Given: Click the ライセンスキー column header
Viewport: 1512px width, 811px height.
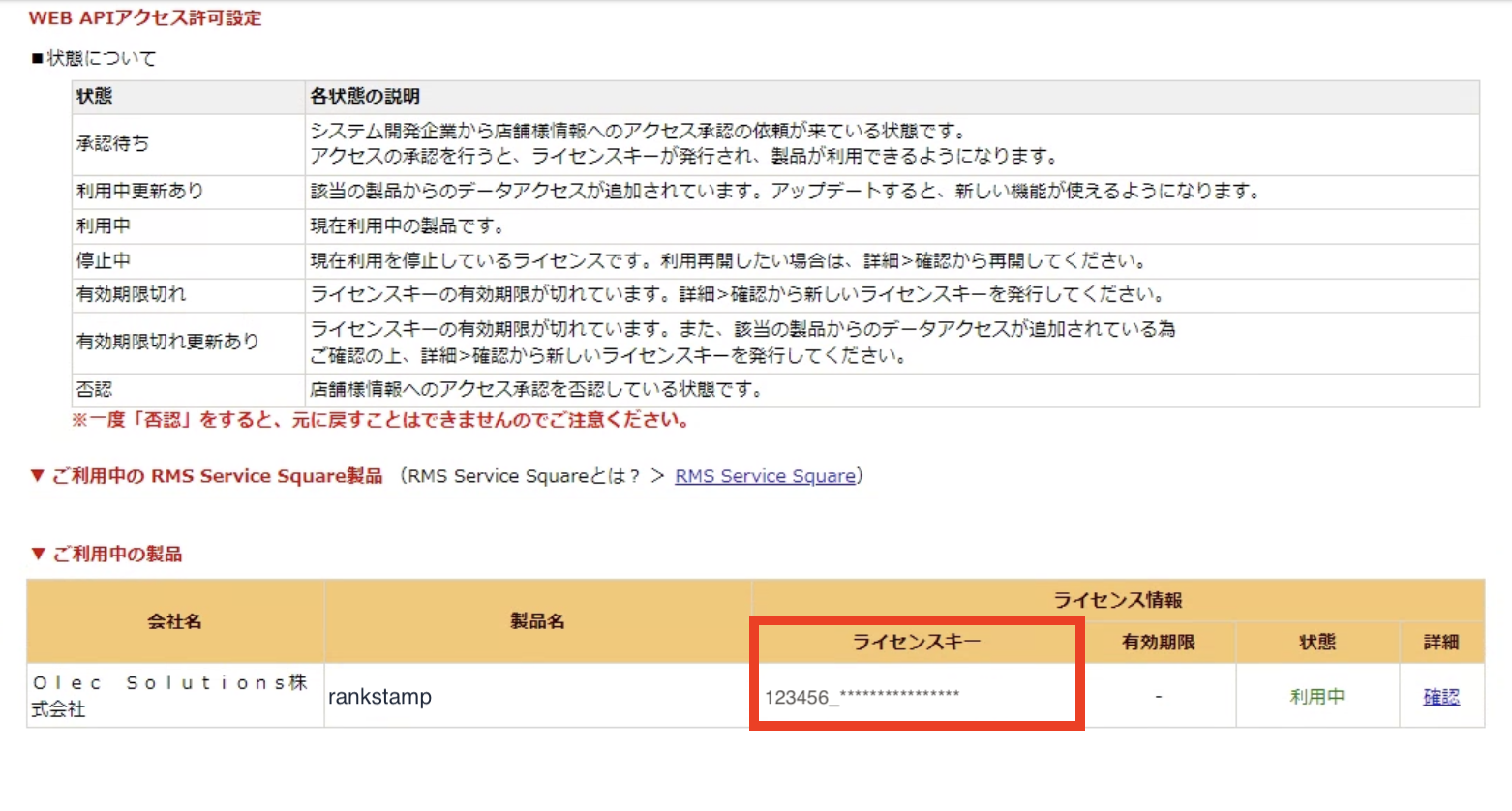Looking at the screenshot, I should tap(916, 642).
